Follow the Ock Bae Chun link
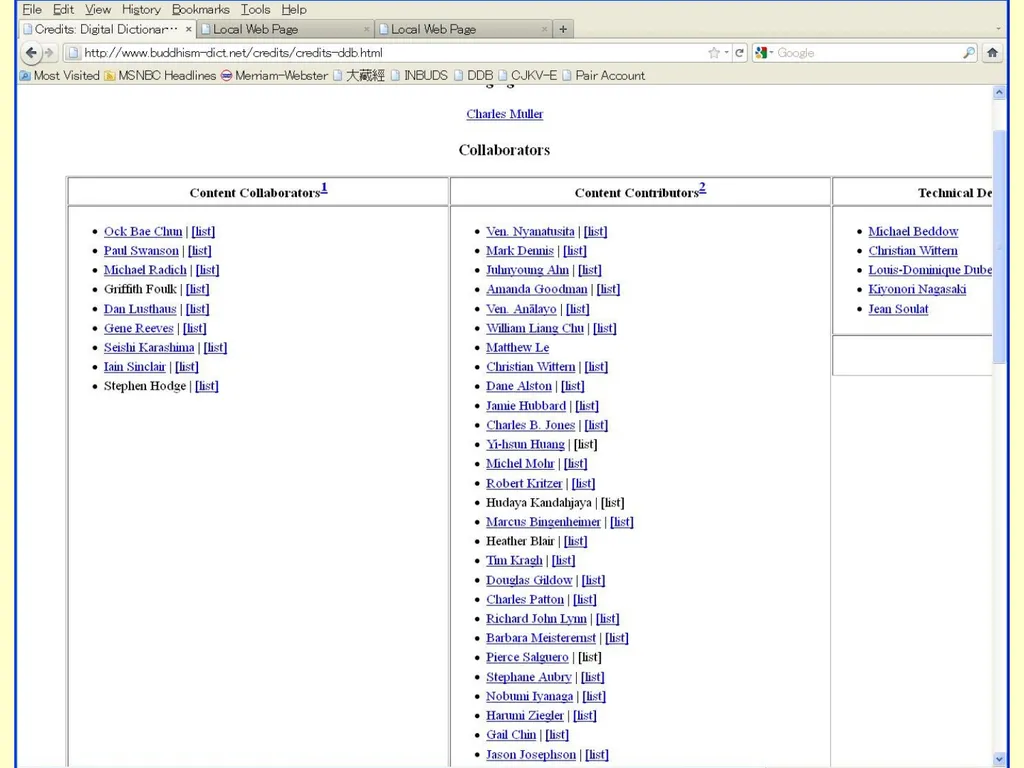 (143, 231)
